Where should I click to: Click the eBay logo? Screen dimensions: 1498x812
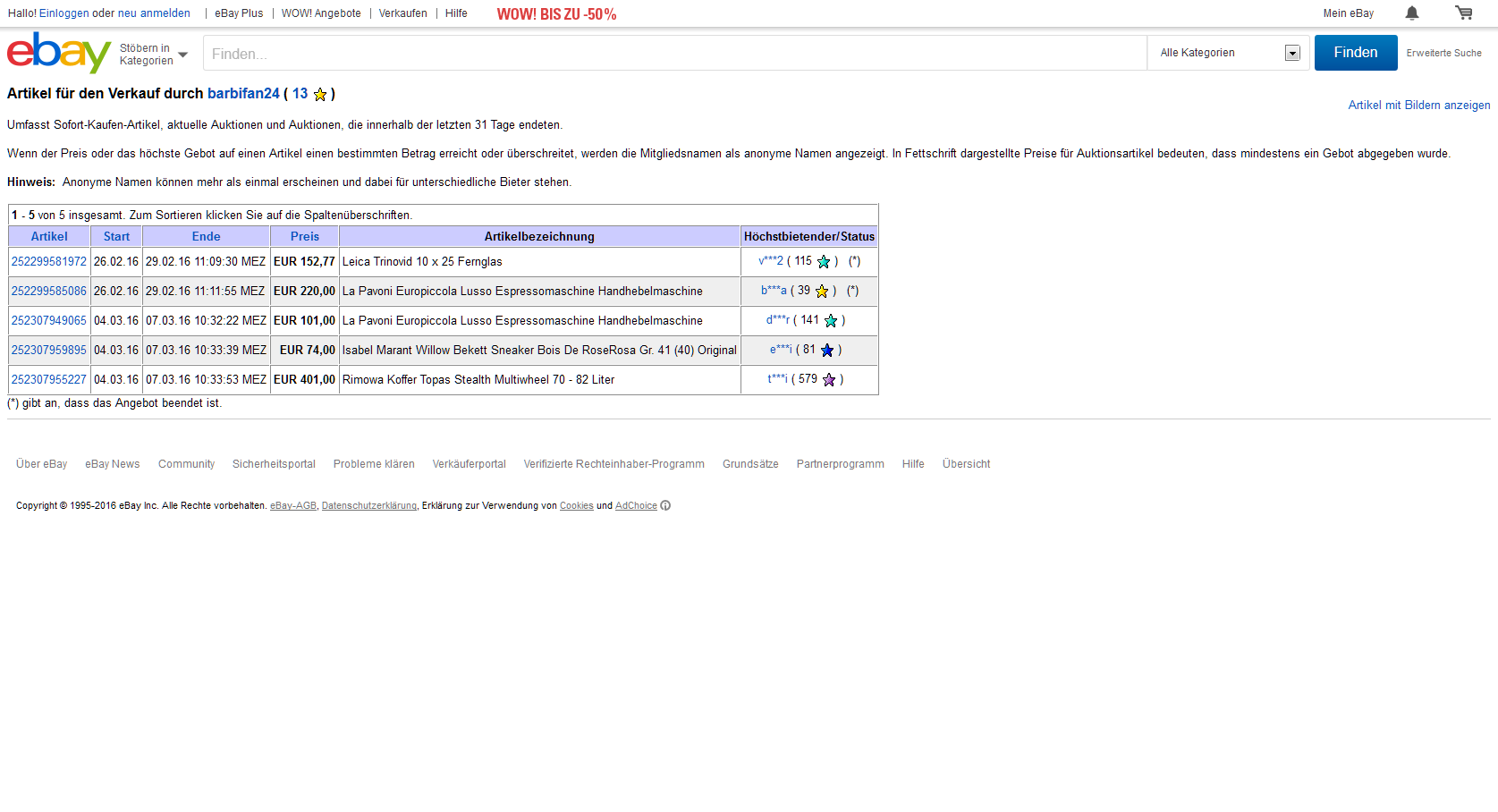pos(59,53)
